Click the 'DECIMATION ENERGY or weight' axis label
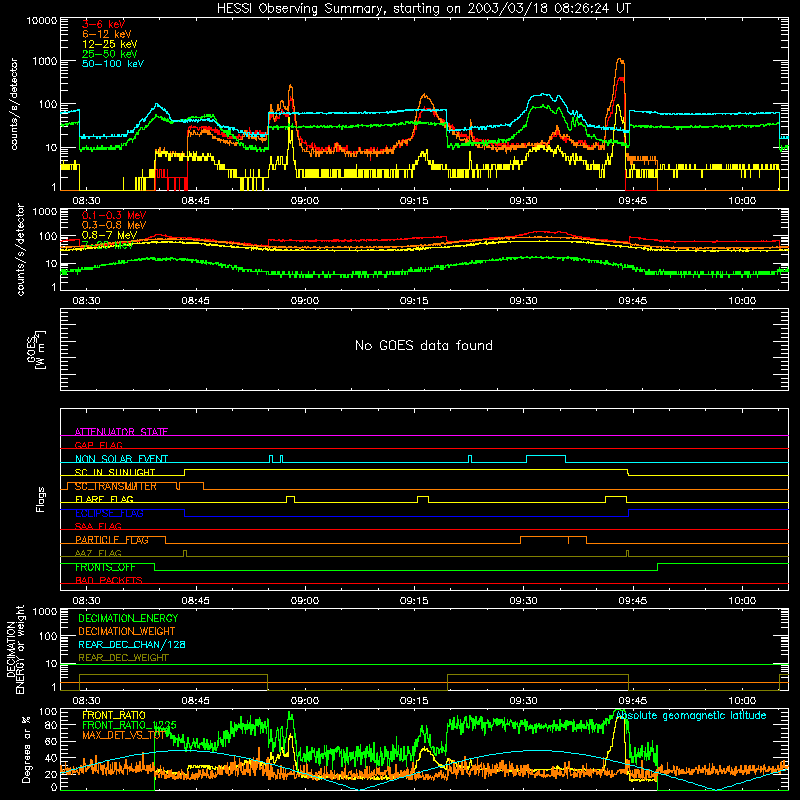Image resolution: width=800 pixels, height=800 pixels. click(15, 649)
